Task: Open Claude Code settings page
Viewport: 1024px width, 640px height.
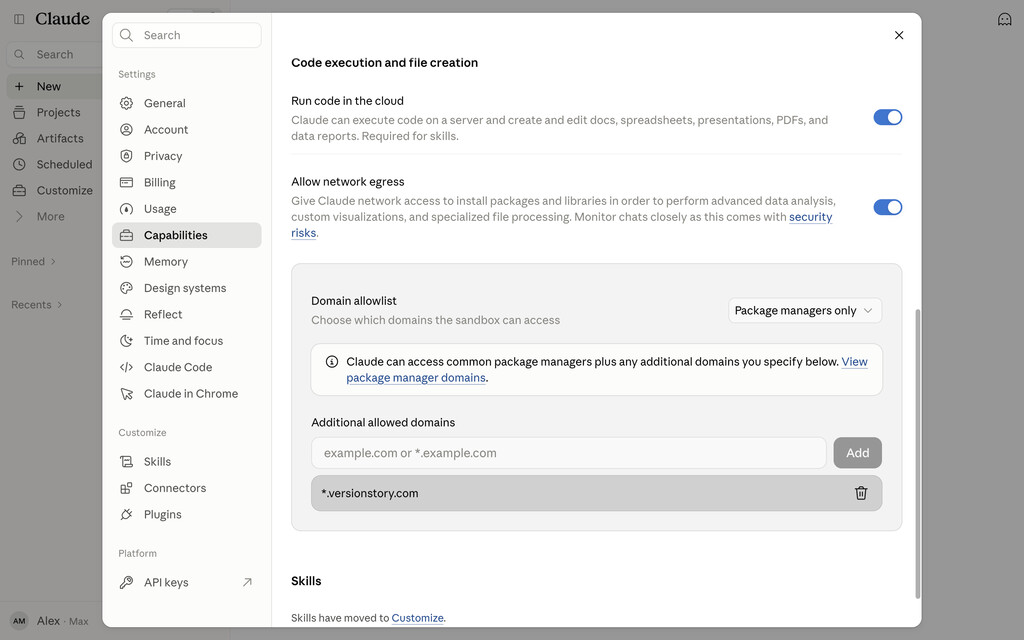Action: (x=187, y=367)
